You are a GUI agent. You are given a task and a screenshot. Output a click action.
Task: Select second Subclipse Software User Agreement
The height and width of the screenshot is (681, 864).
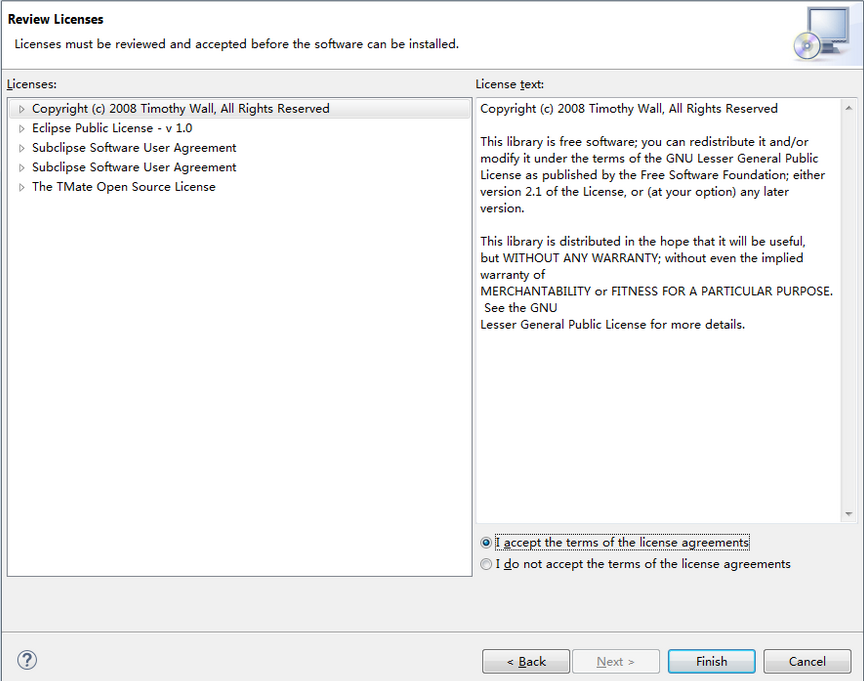(x=134, y=167)
